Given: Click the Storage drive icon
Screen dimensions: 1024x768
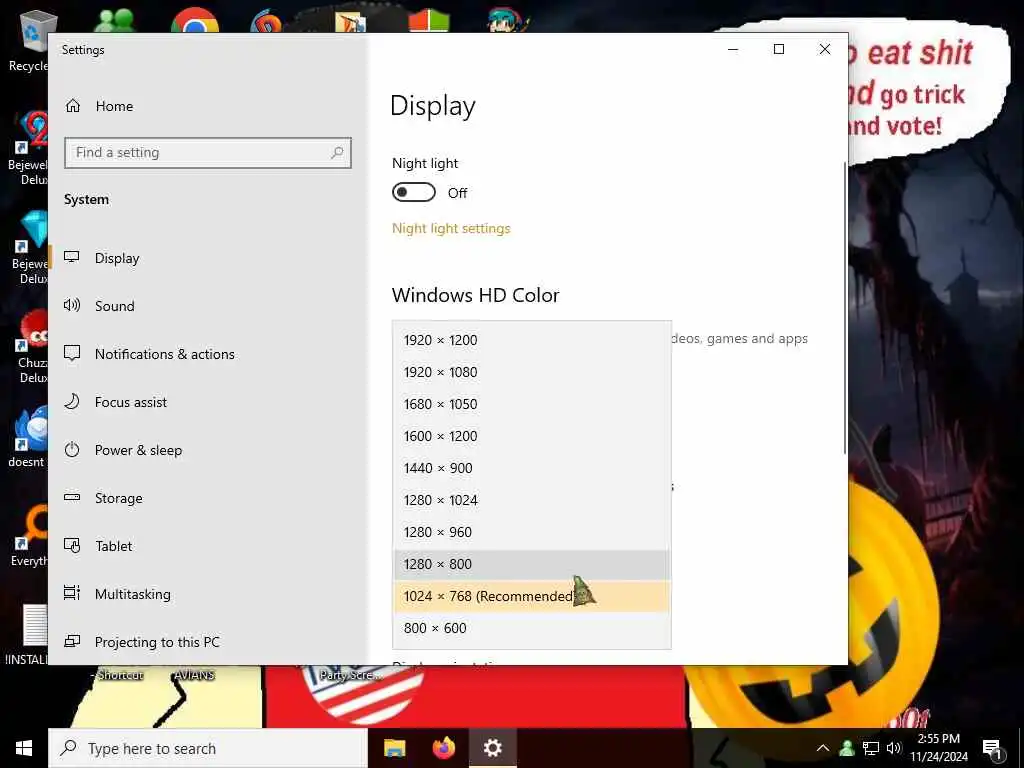Looking at the screenshot, I should 72,497.
